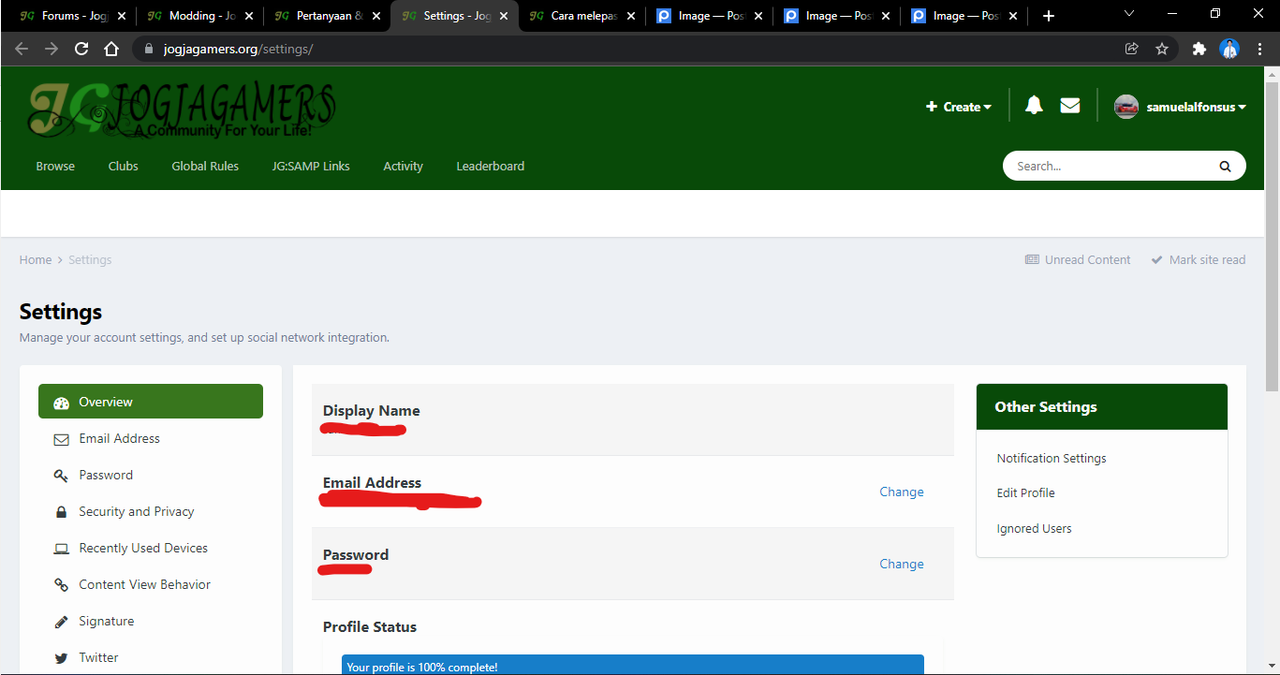Bookmark this page with star icon

(x=1162, y=48)
